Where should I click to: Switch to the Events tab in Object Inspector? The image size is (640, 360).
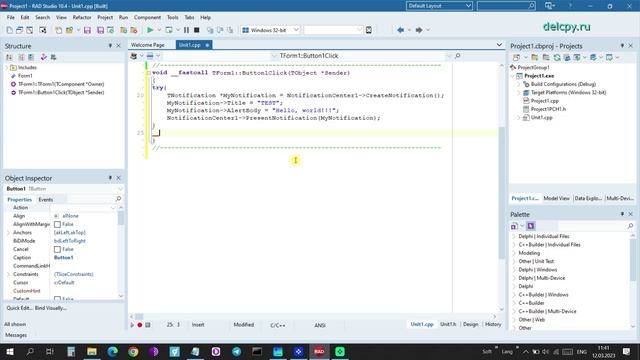tap(46, 200)
